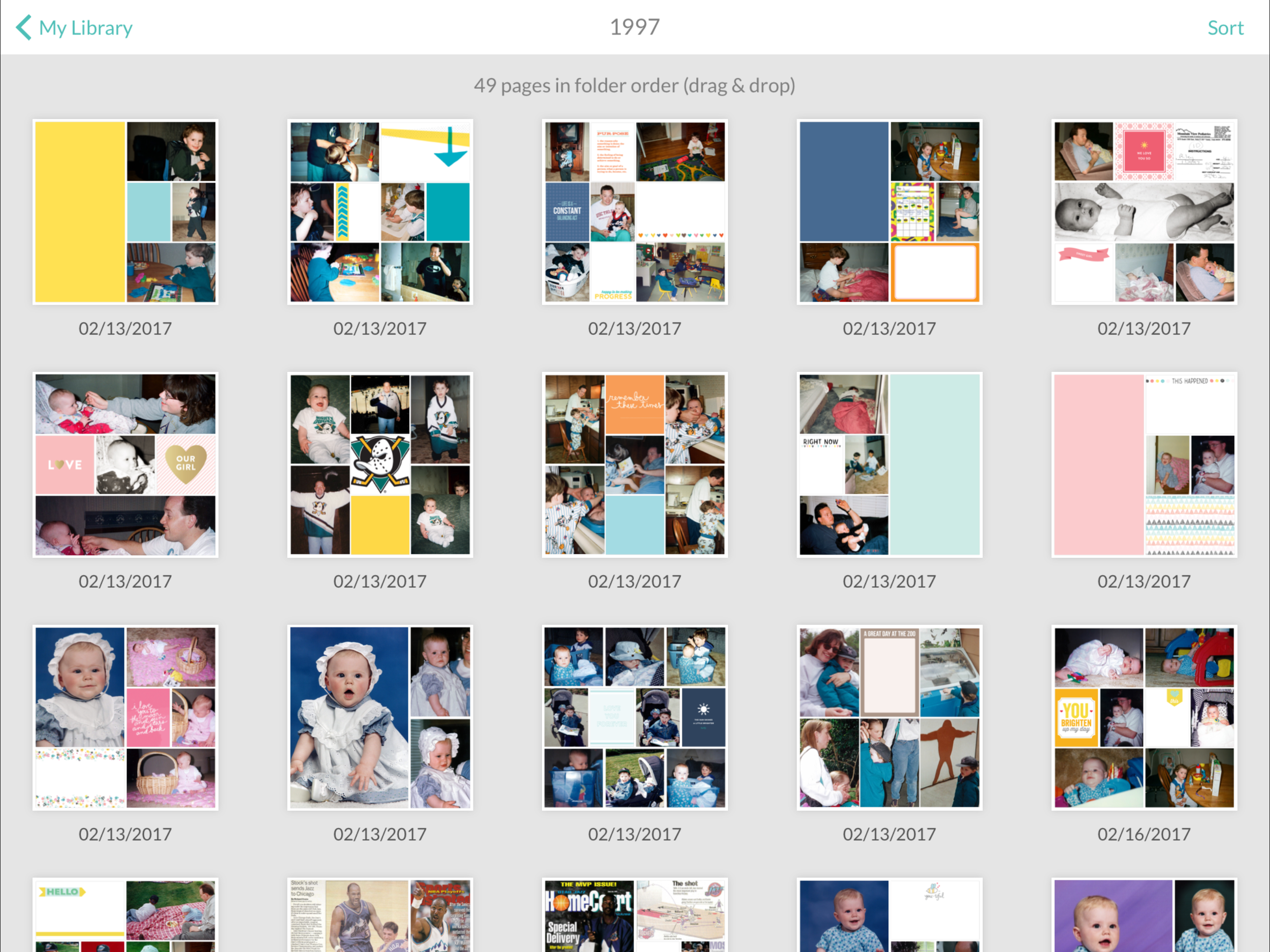Image resolution: width=1270 pixels, height=952 pixels.
Task: Open Mighty Ducks logo page
Action: tap(380, 464)
